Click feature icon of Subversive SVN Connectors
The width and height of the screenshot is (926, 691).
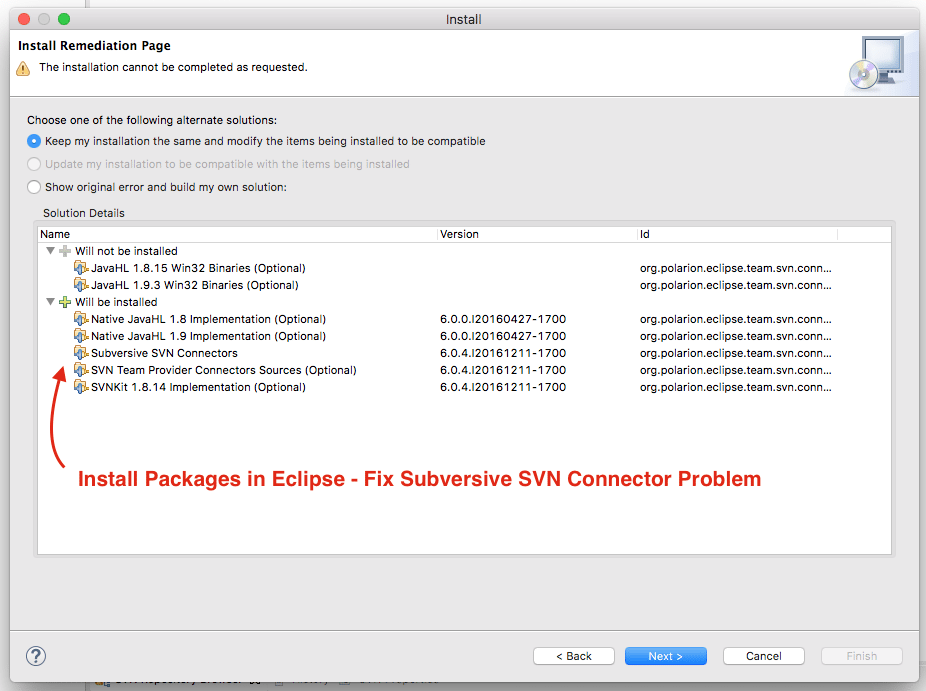click(81, 353)
